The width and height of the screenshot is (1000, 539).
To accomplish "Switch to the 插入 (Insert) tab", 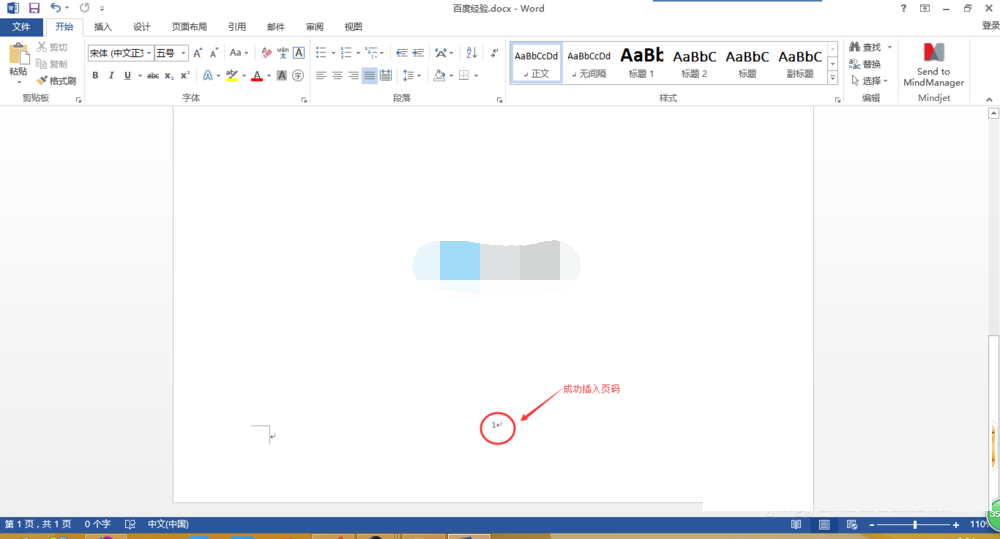I will point(103,27).
